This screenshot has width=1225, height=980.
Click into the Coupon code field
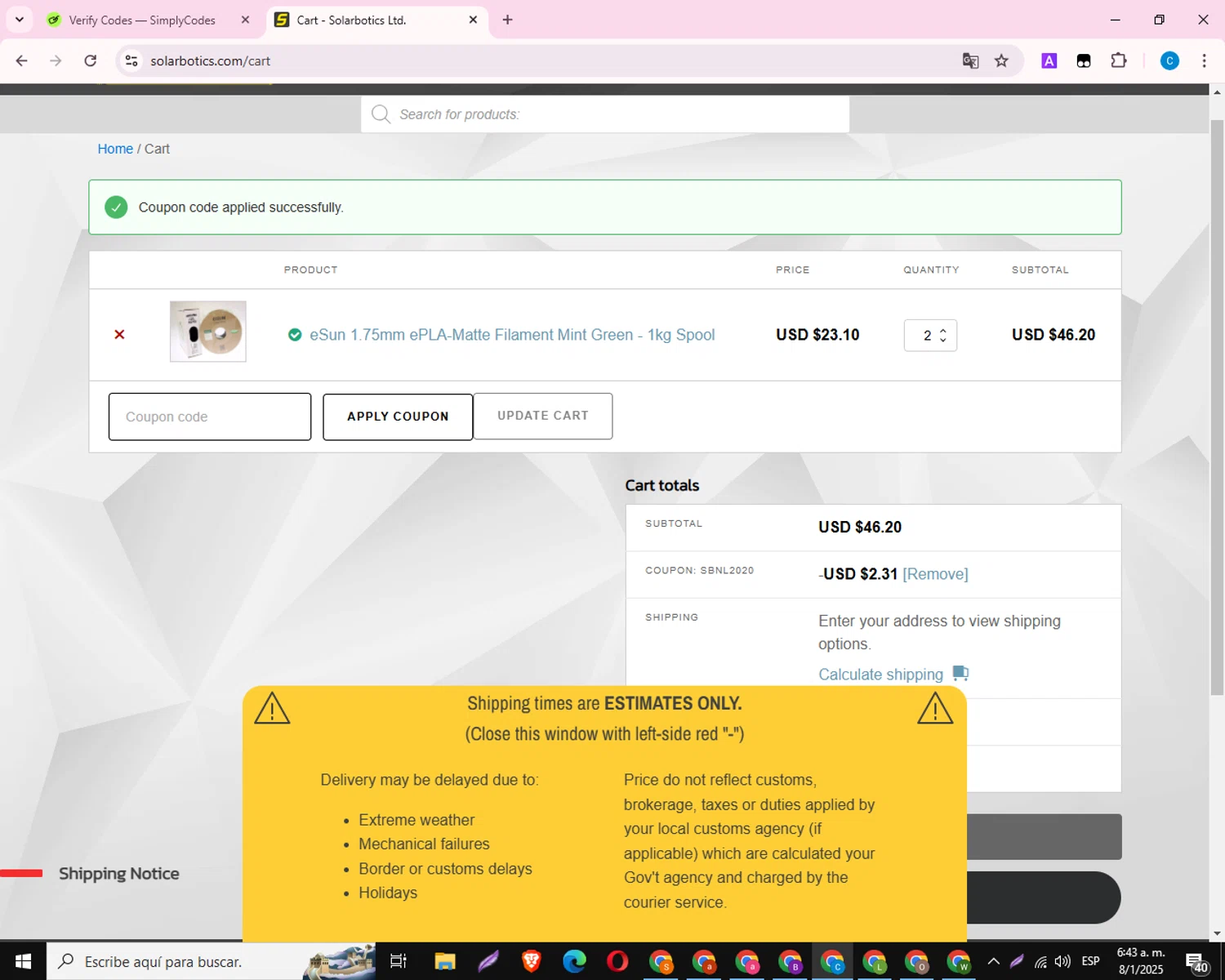point(210,416)
